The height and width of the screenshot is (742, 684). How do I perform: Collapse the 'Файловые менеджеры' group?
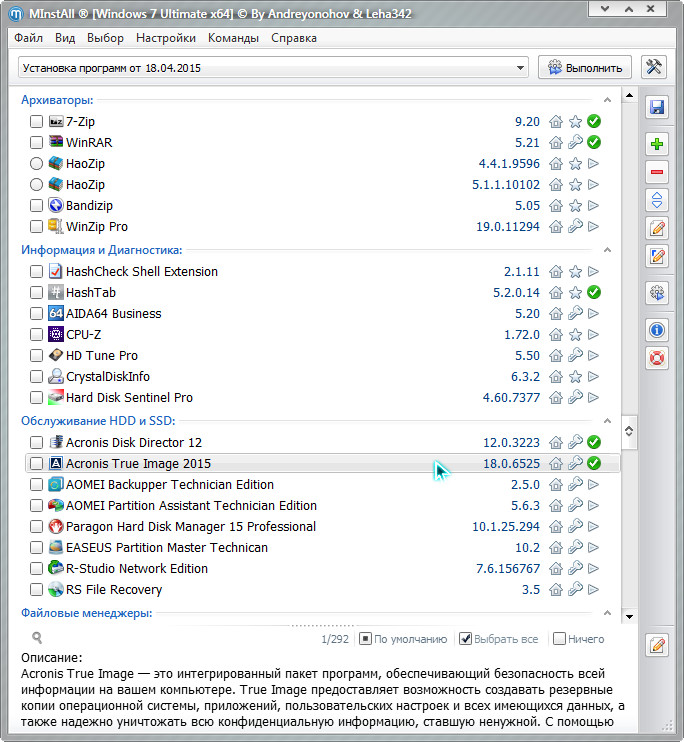[607, 613]
